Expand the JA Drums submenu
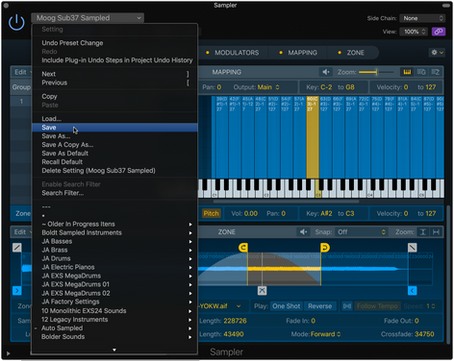Viewport: 454px width, 361px height. coord(115,259)
